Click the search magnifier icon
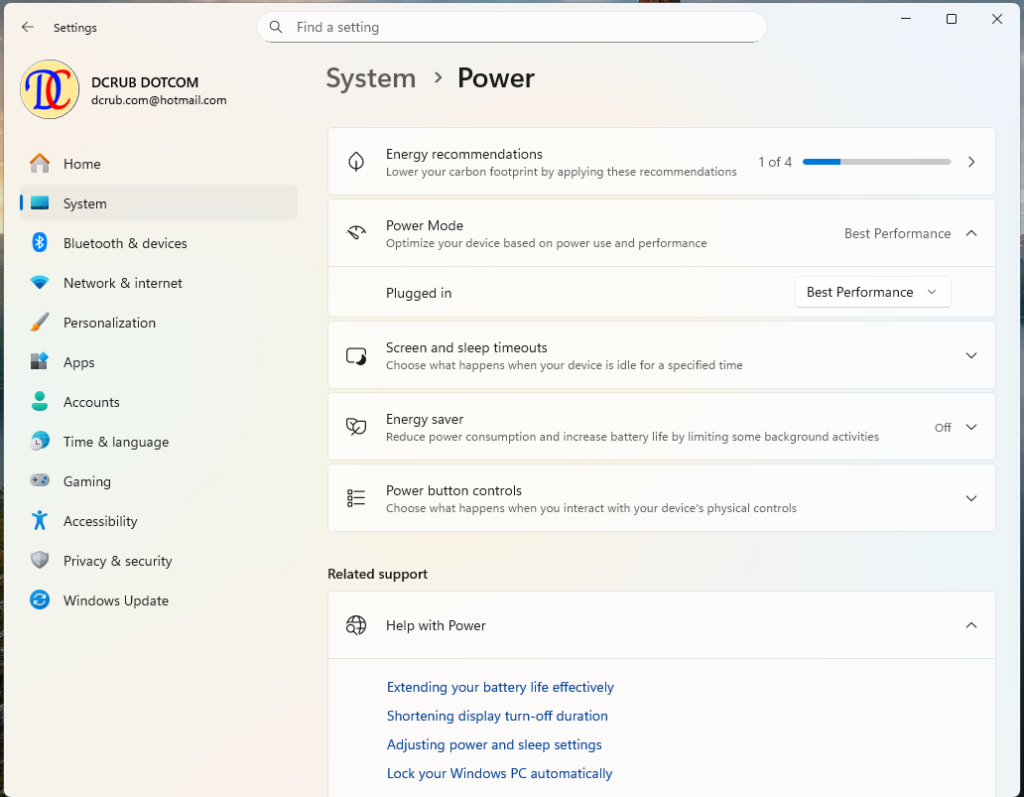The image size is (1024, 797). pyautogui.click(x=276, y=27)
